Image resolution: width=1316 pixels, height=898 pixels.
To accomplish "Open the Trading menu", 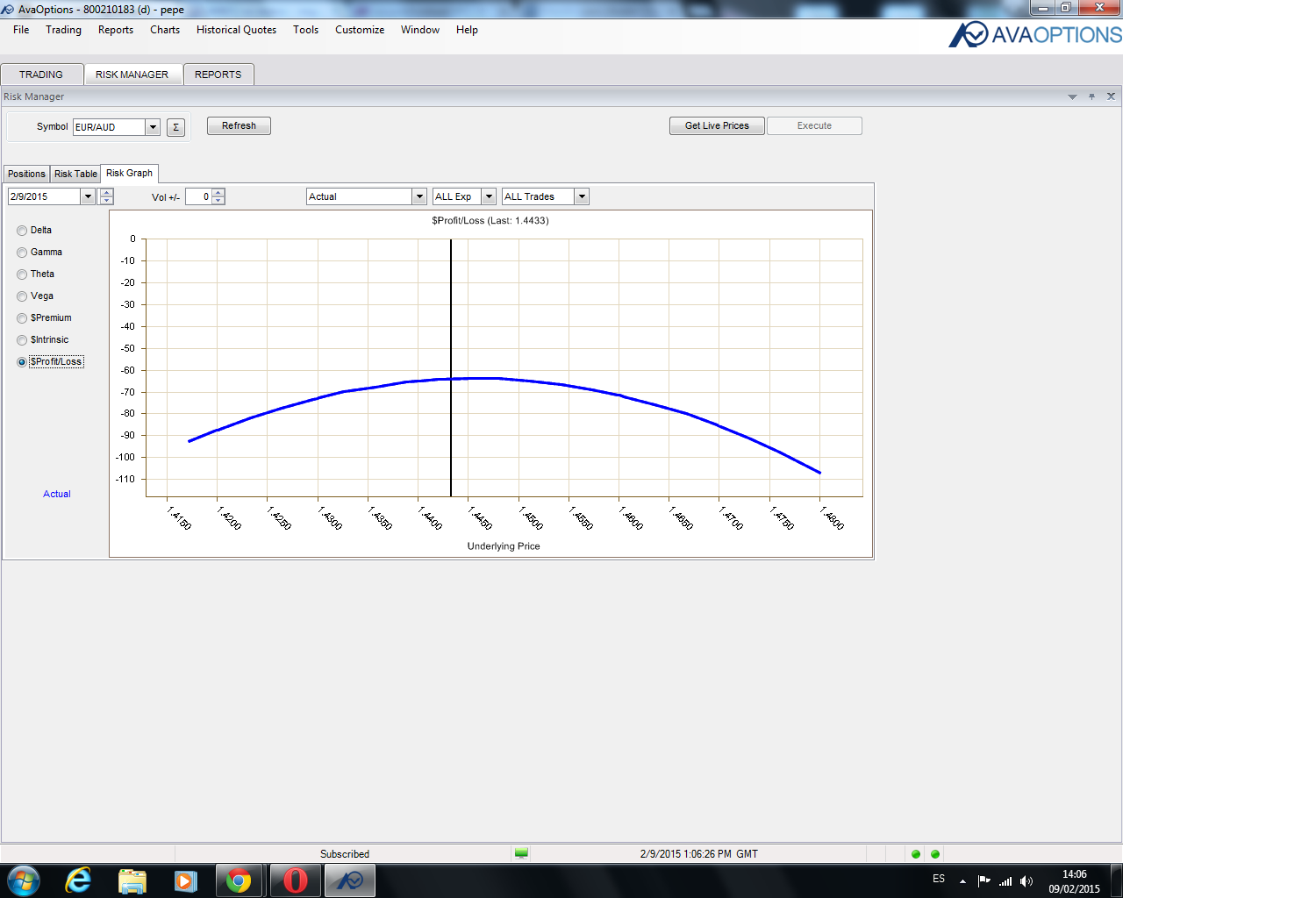I will pos(63,30).
